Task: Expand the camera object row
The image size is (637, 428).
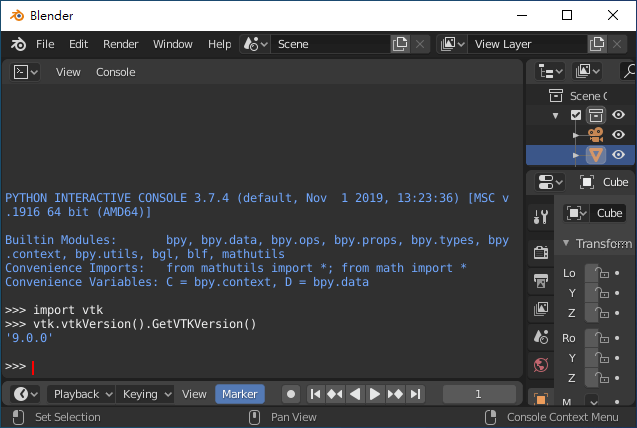Action: pyautogui.click(x=576, y=135)
